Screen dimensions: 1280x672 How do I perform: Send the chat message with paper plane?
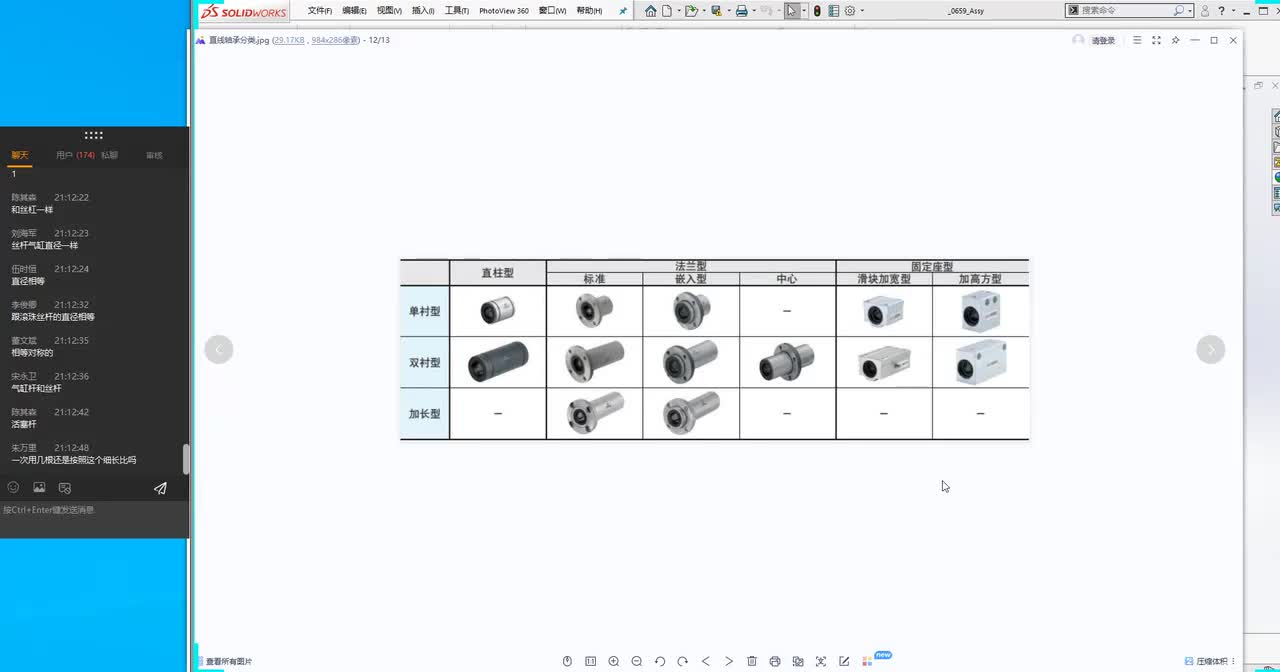(160, 488)
